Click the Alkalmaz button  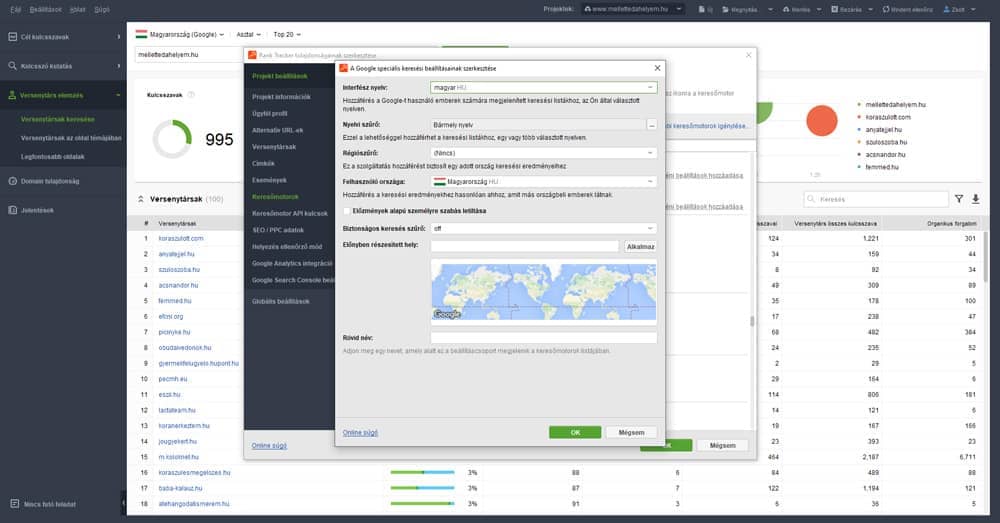[x=640, y=246]
